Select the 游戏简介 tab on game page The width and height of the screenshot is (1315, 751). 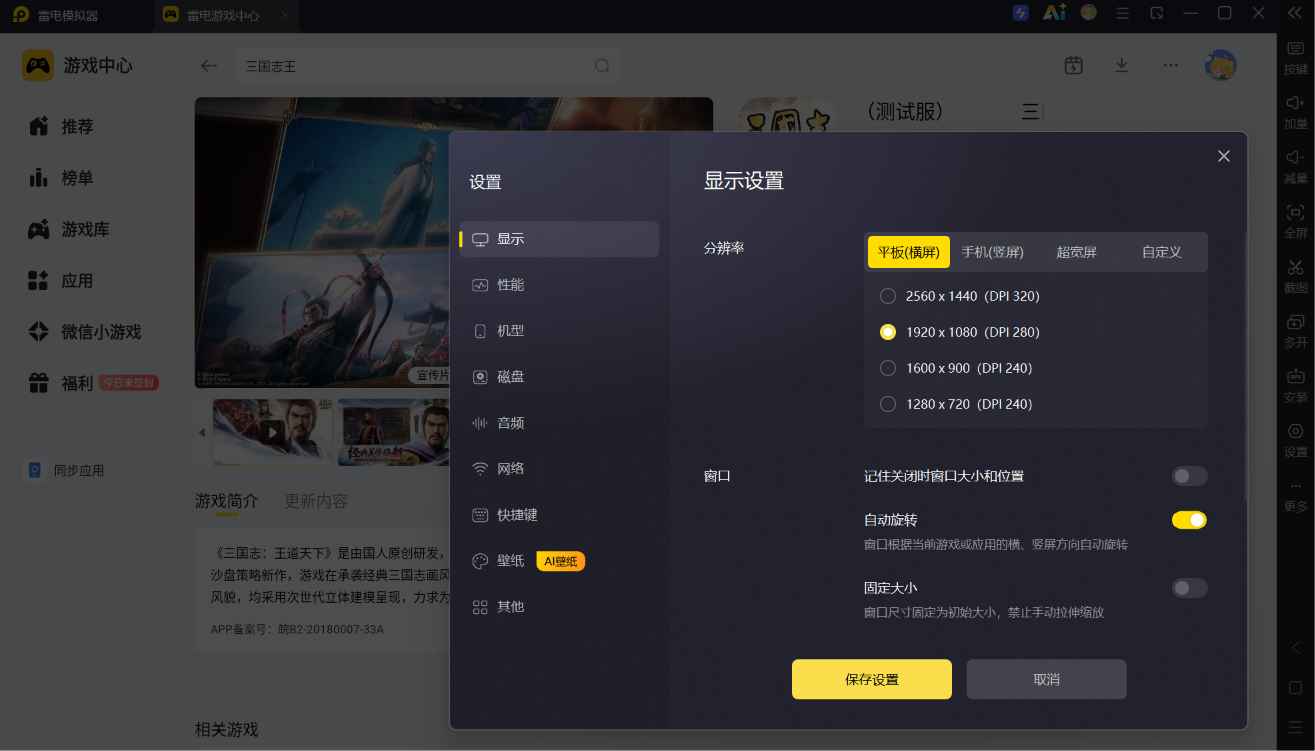226,501
